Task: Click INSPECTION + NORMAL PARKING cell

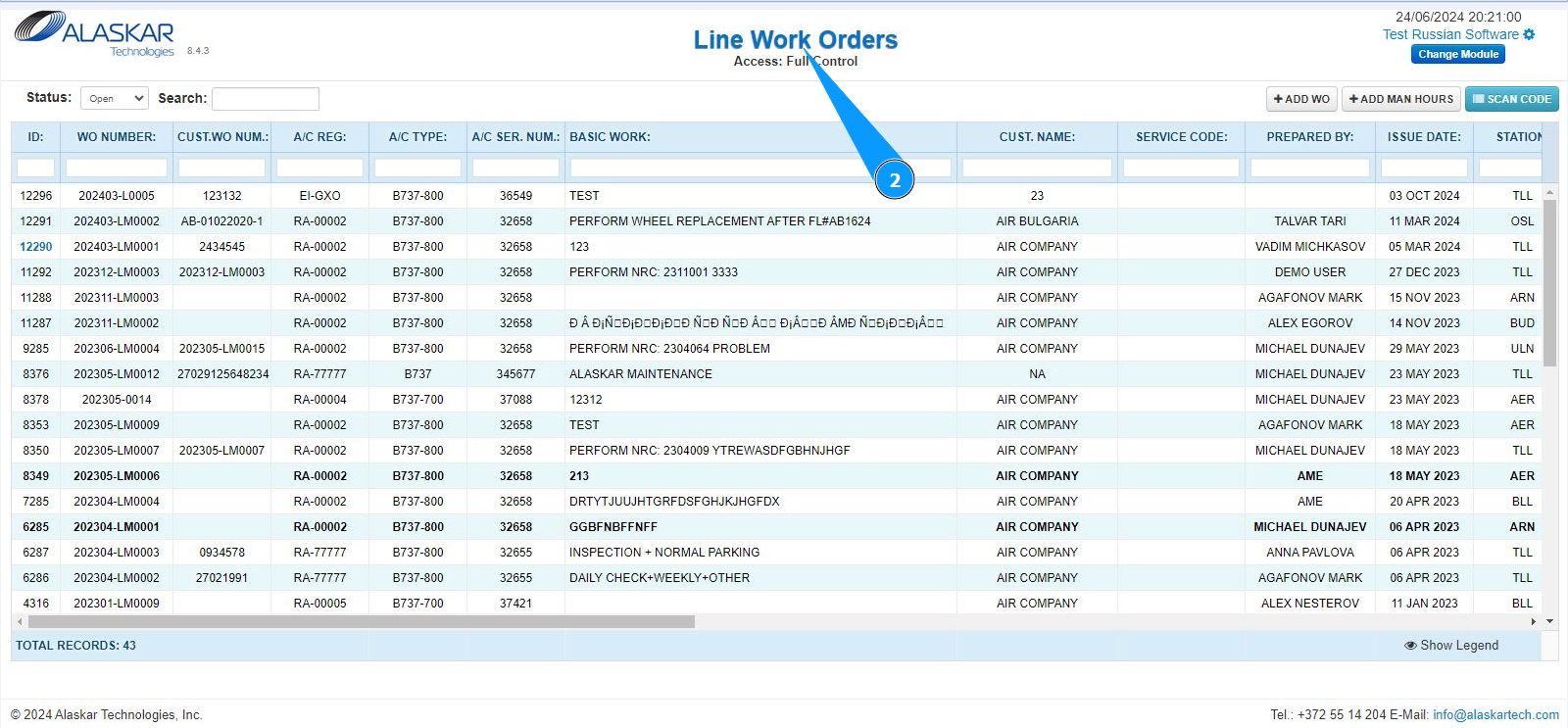Action: pos(664,553)
